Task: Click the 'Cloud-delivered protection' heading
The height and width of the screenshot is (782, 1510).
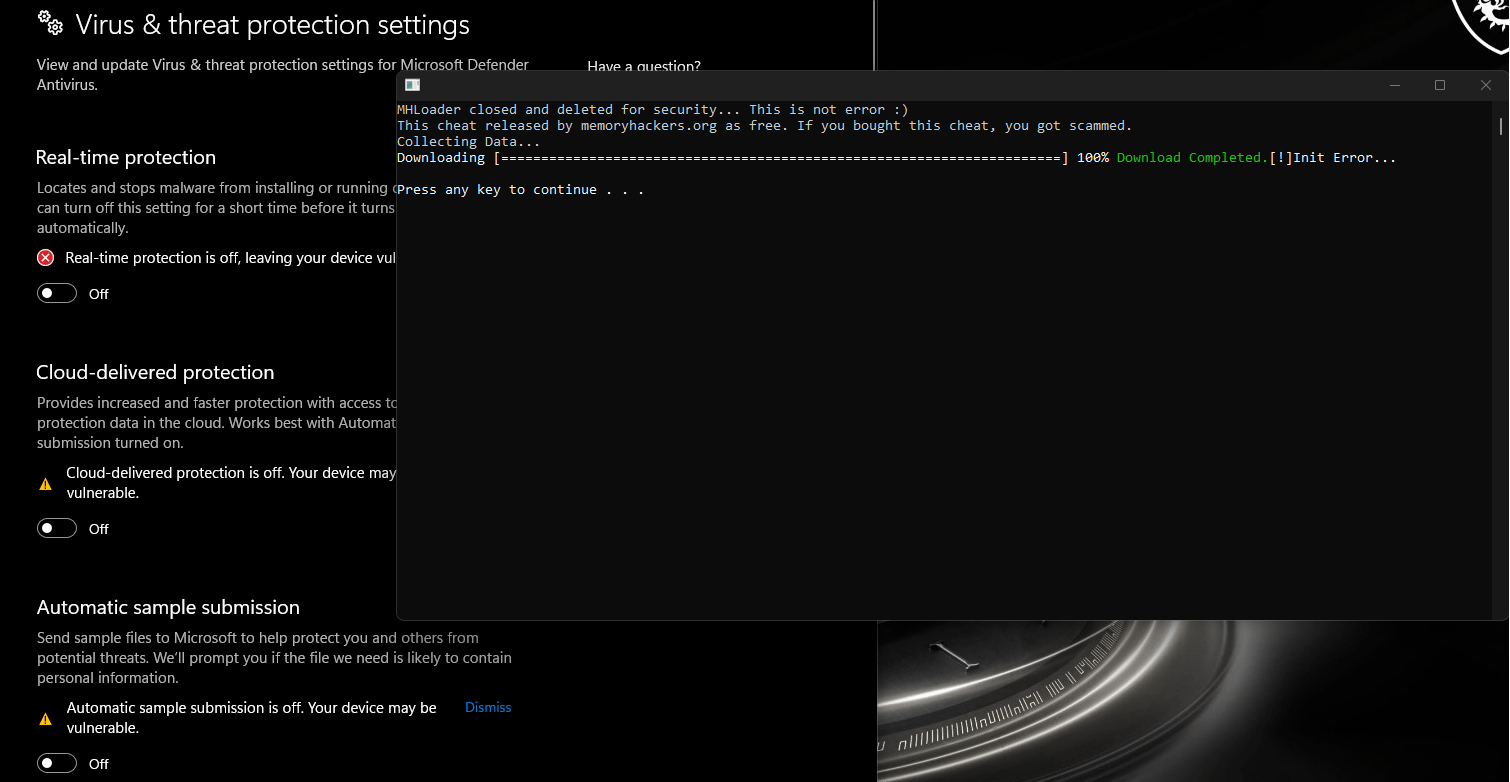Action: 155,372
